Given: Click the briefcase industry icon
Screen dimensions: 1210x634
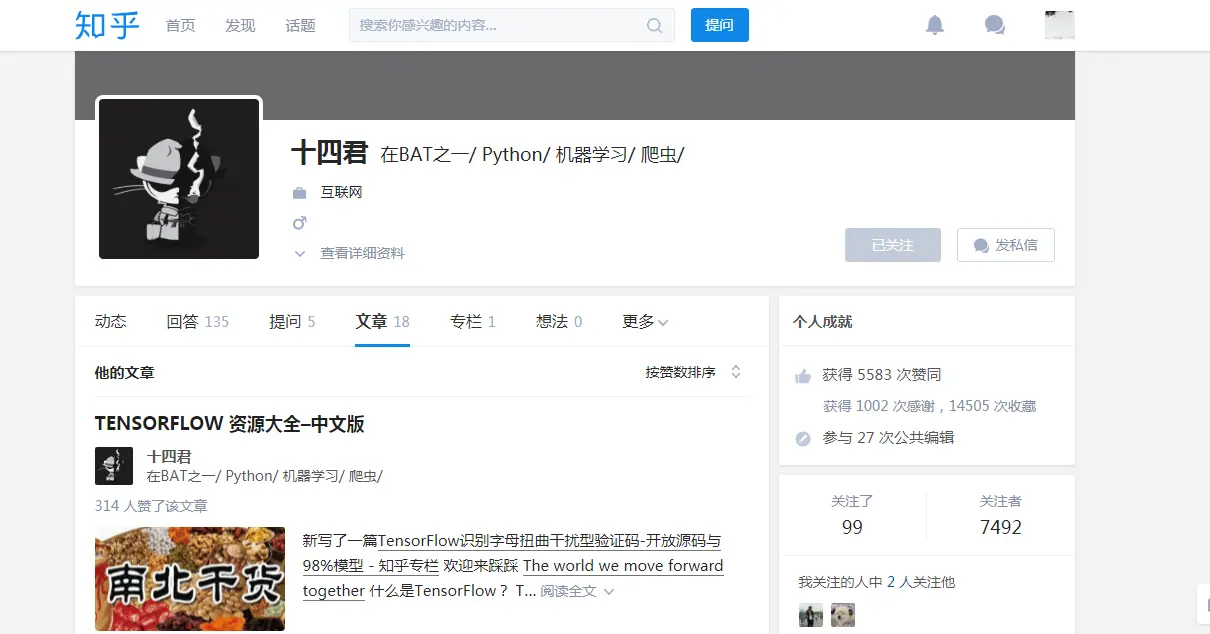Looking at the screenshot, I should [x=299, y=193].
